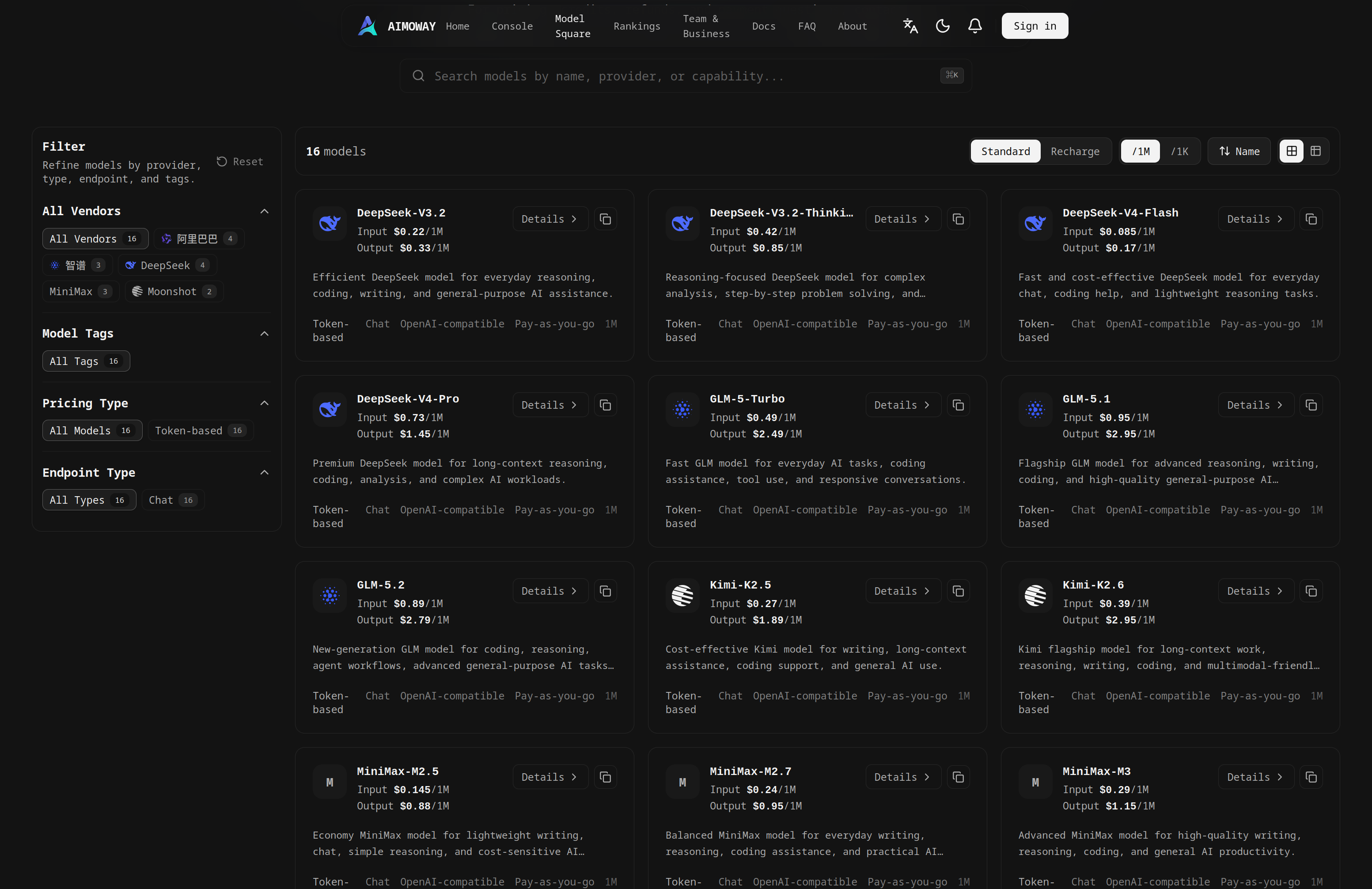Collapse the All Vendors section
The height and width of the screenshot is (889, 1372).
coord(264,211)
